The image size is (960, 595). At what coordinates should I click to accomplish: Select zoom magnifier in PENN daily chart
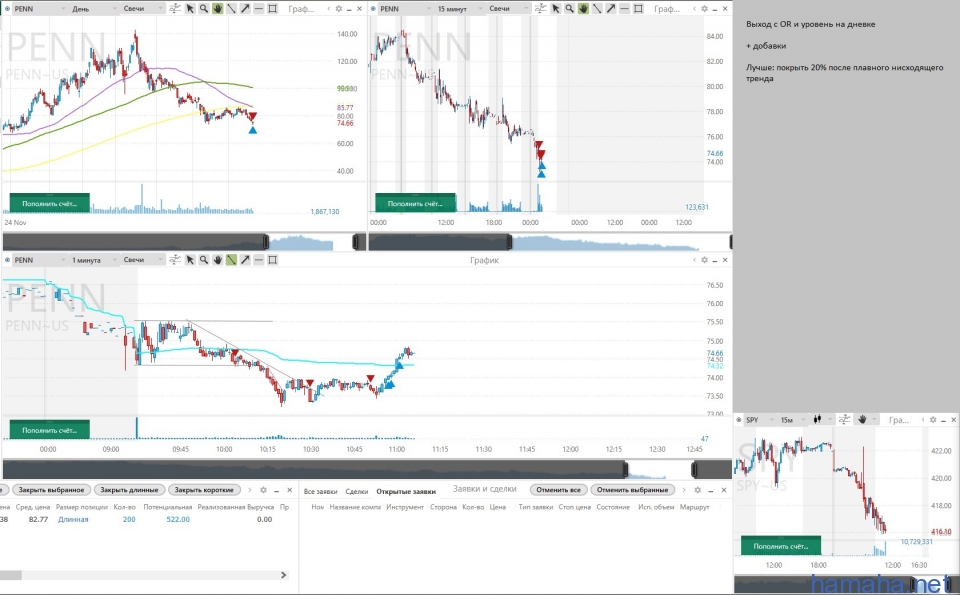coord(204,9)
